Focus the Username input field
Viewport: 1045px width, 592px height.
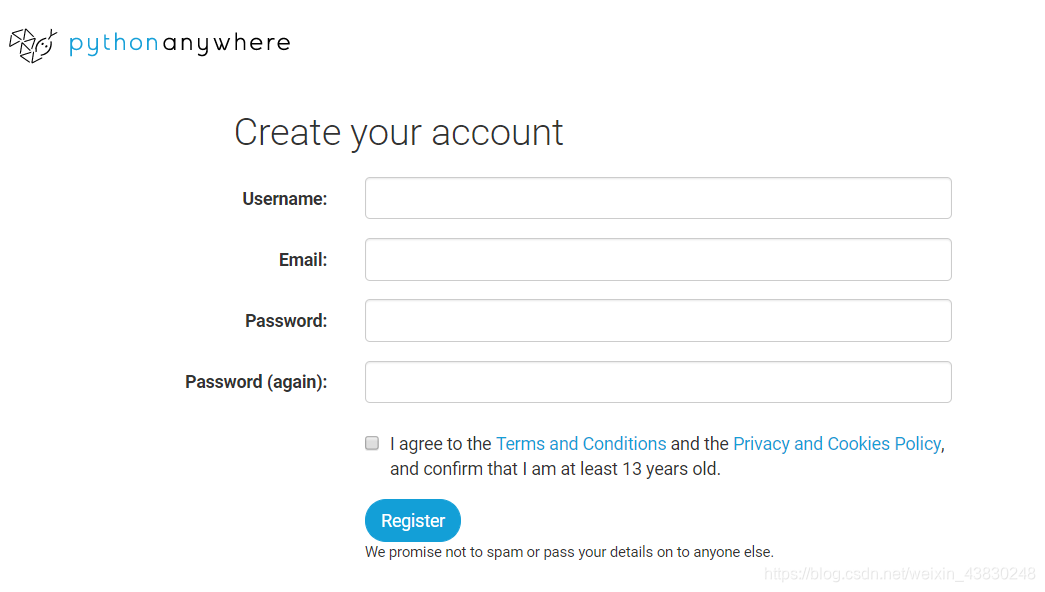click(x=658, y=198)
